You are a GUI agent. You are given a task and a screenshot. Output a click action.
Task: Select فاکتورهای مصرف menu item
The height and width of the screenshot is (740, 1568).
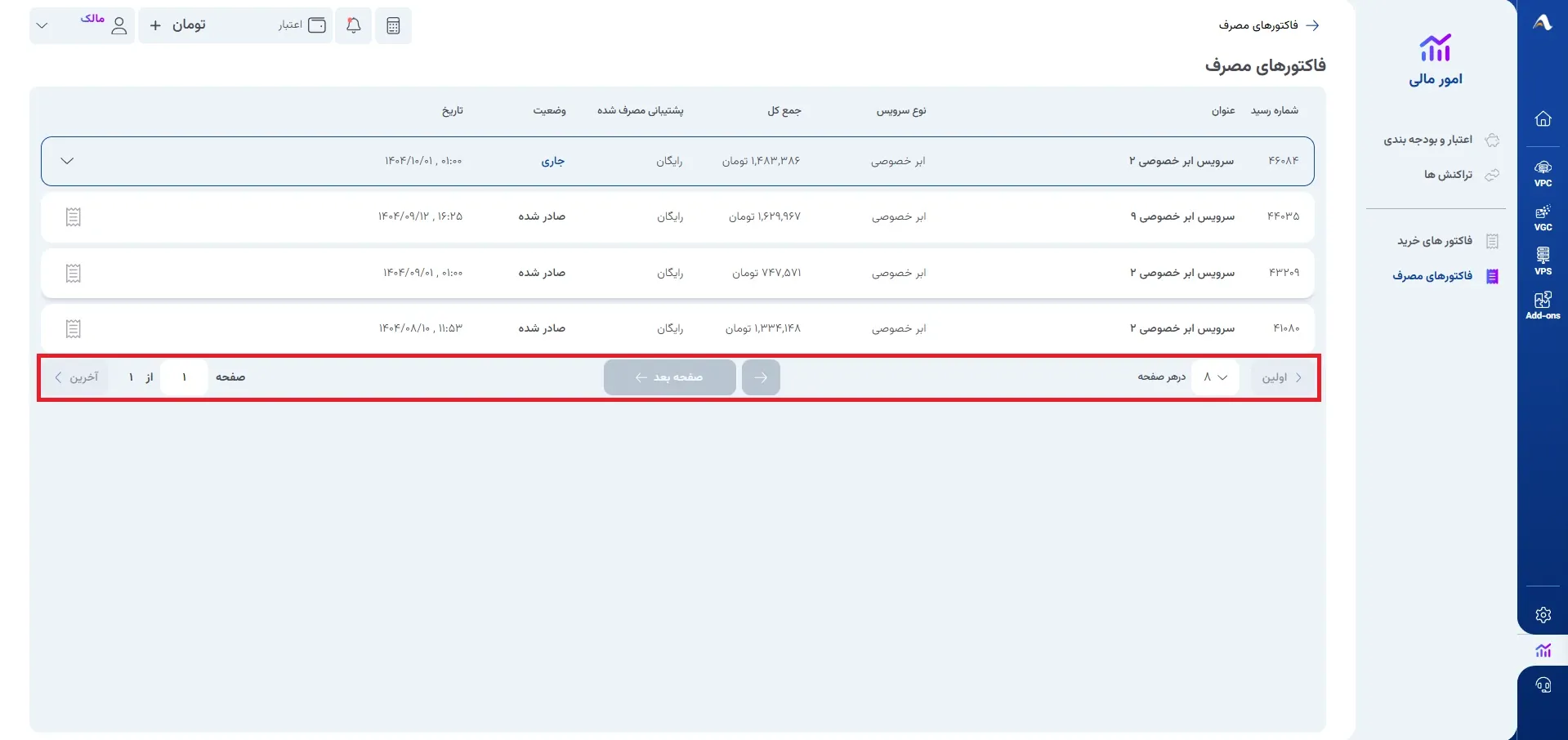click(1445, 276)
